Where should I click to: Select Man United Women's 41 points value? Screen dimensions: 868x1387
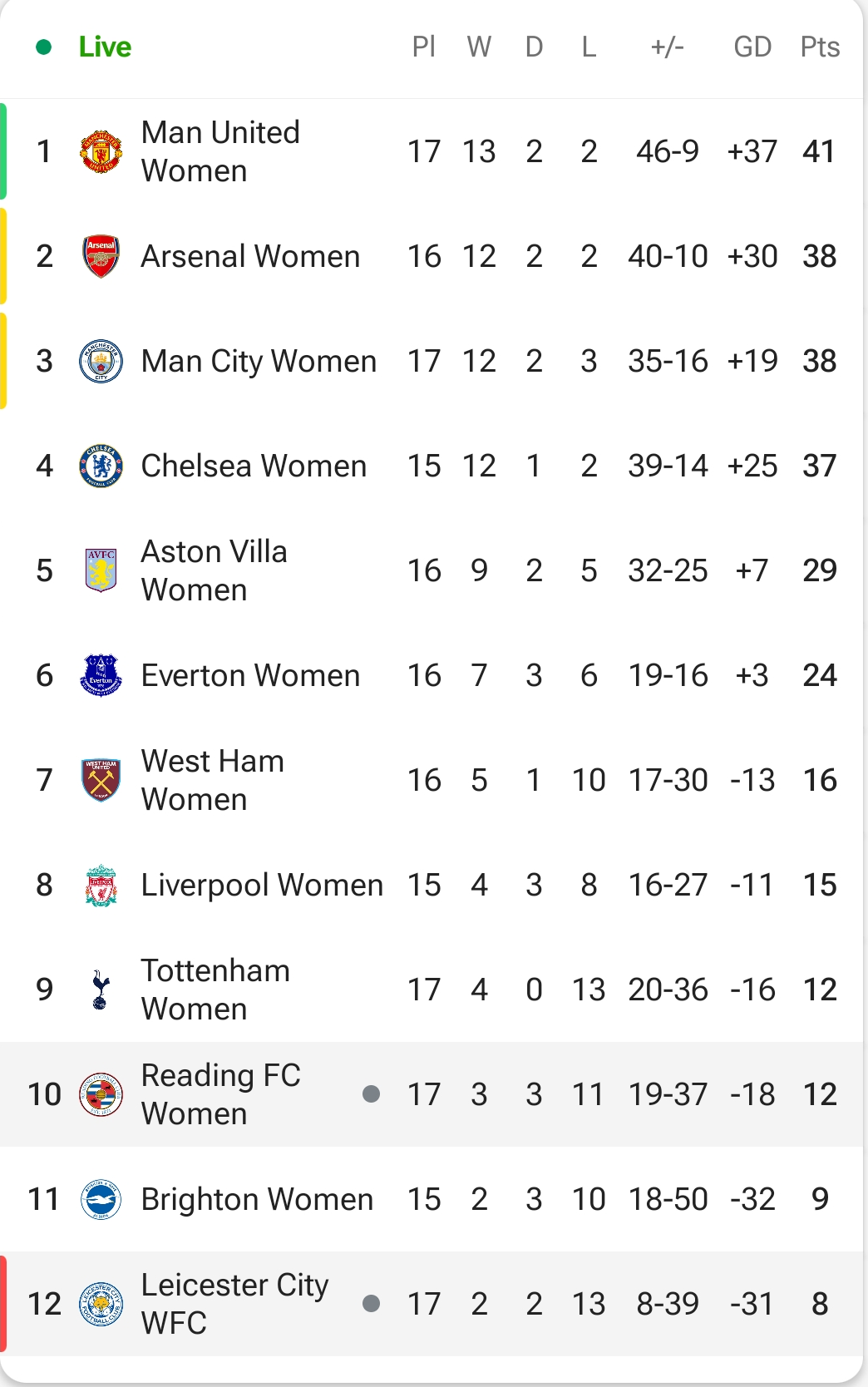tap(819, 151)
